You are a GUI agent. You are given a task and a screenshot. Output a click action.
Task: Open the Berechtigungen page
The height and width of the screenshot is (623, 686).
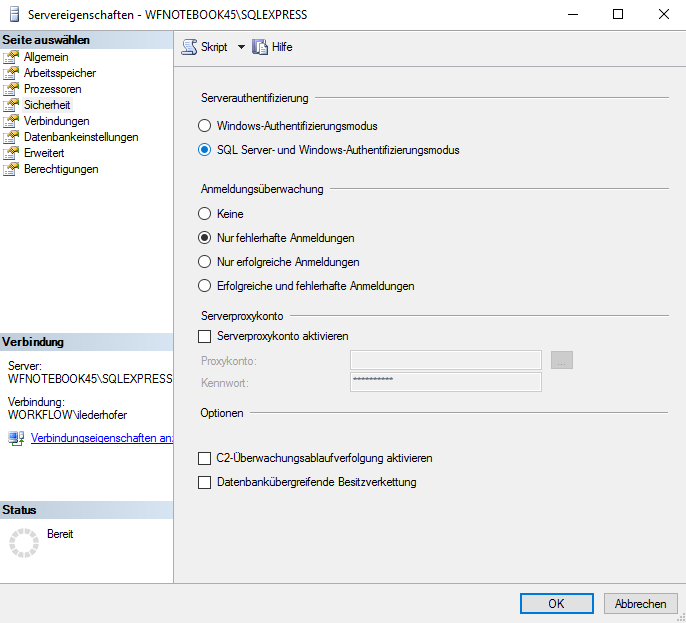[61, 169]
